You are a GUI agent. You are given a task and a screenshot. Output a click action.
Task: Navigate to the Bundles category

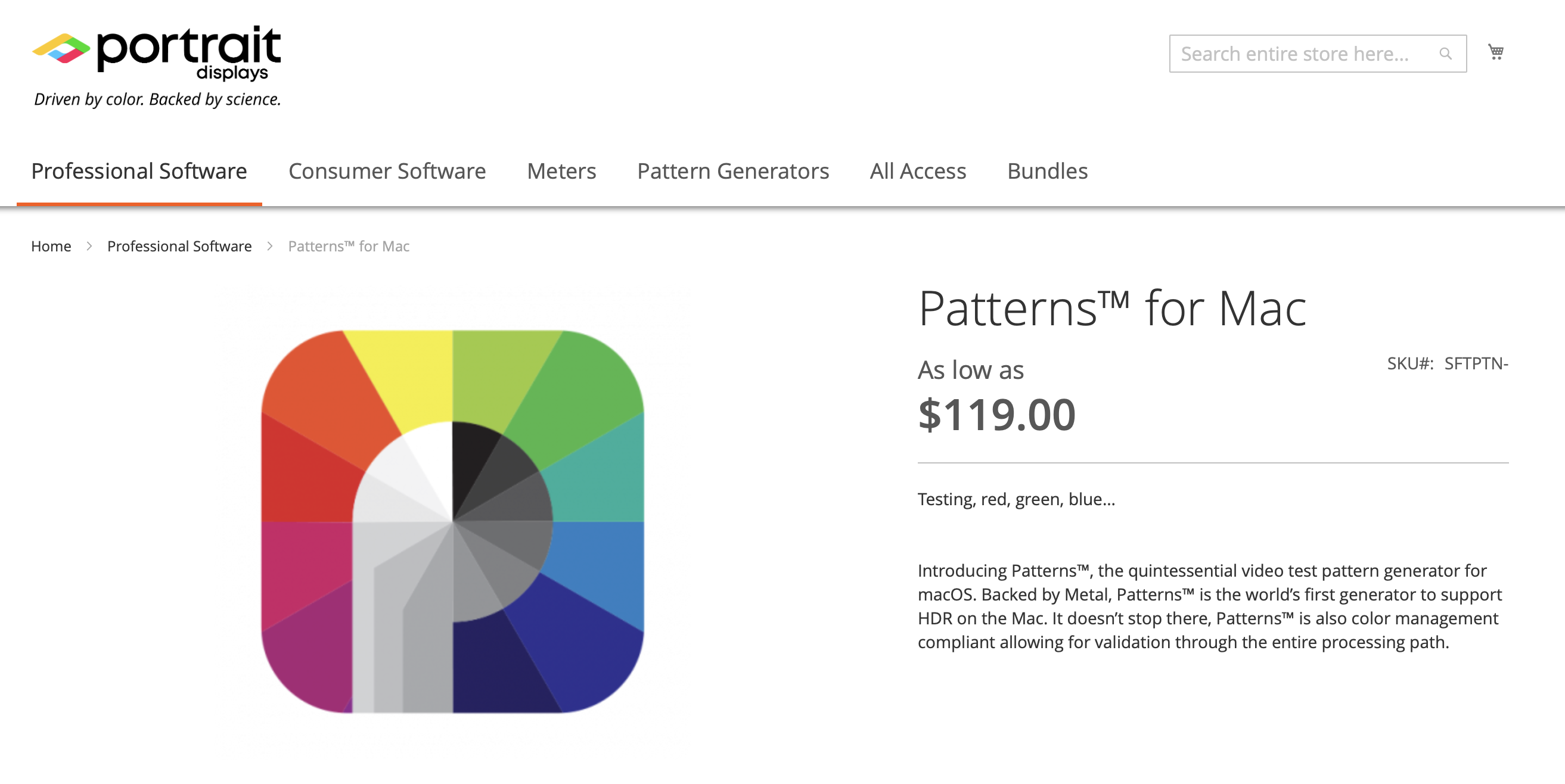1047,171
